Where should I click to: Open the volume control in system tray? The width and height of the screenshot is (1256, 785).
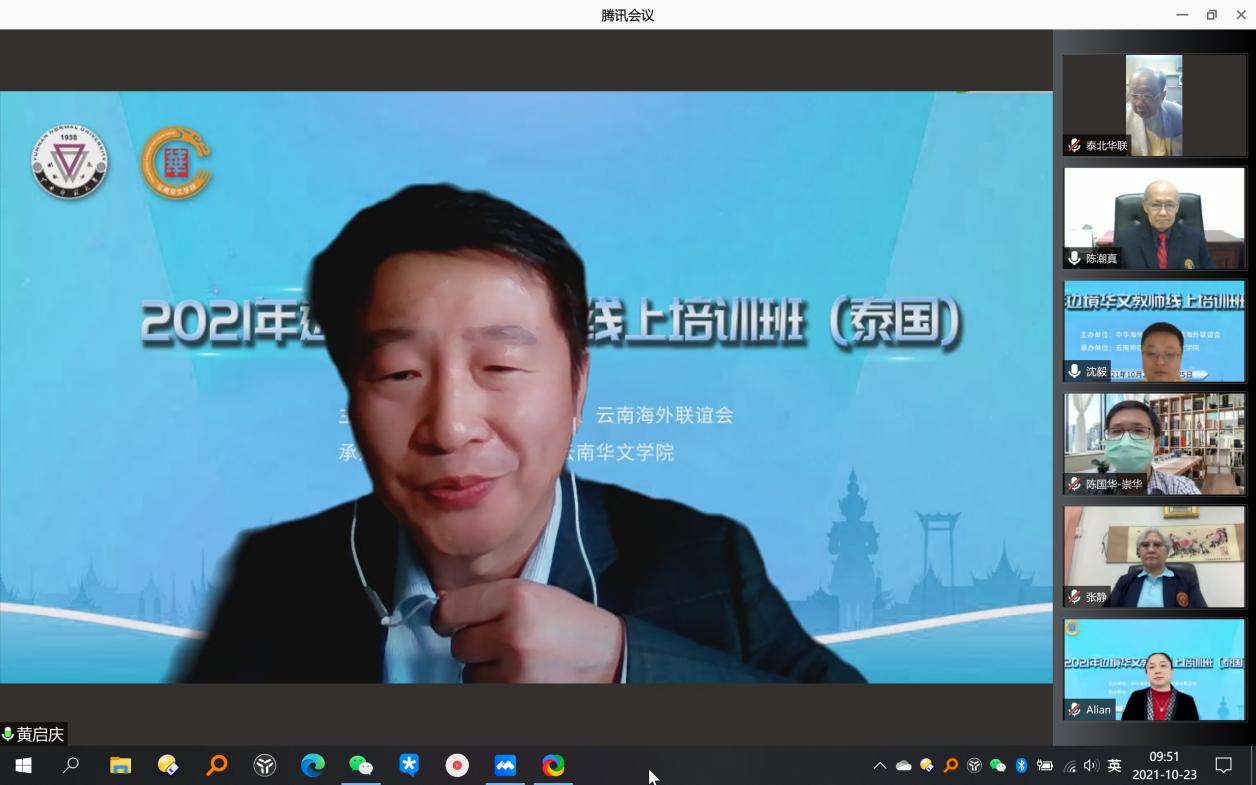(x=1090, y=765)
